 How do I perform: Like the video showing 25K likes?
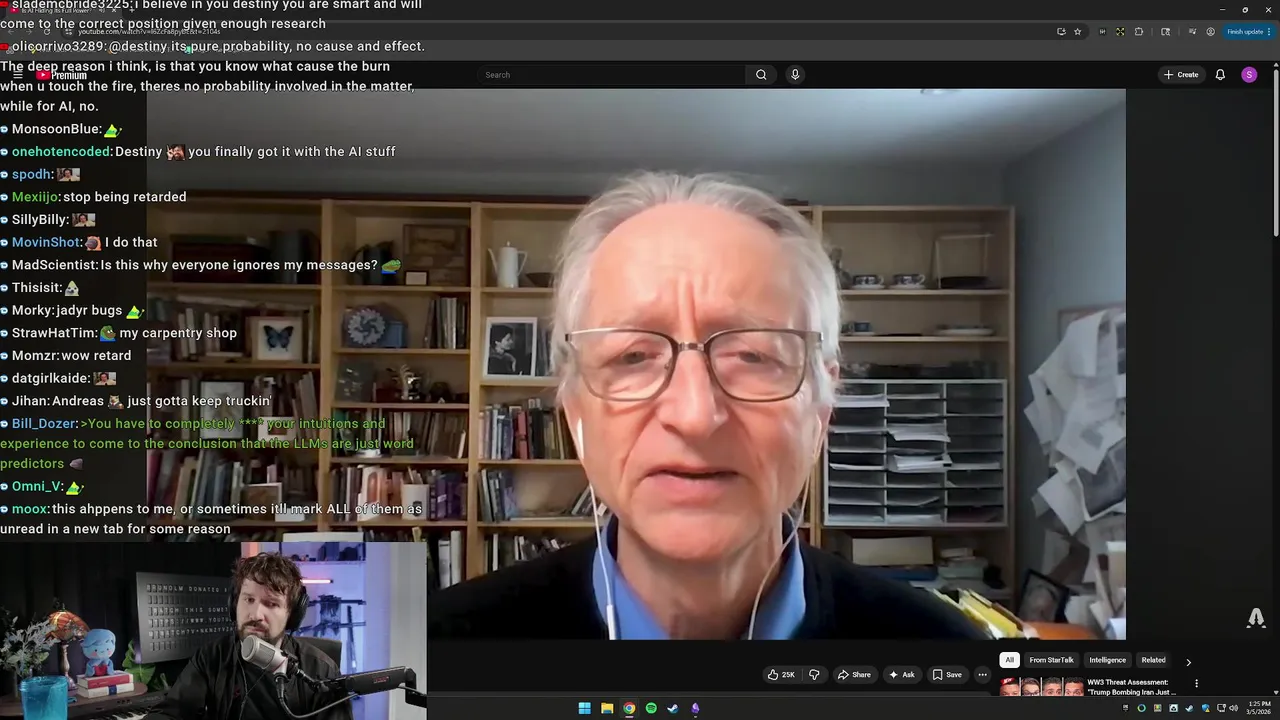[780, 675]
